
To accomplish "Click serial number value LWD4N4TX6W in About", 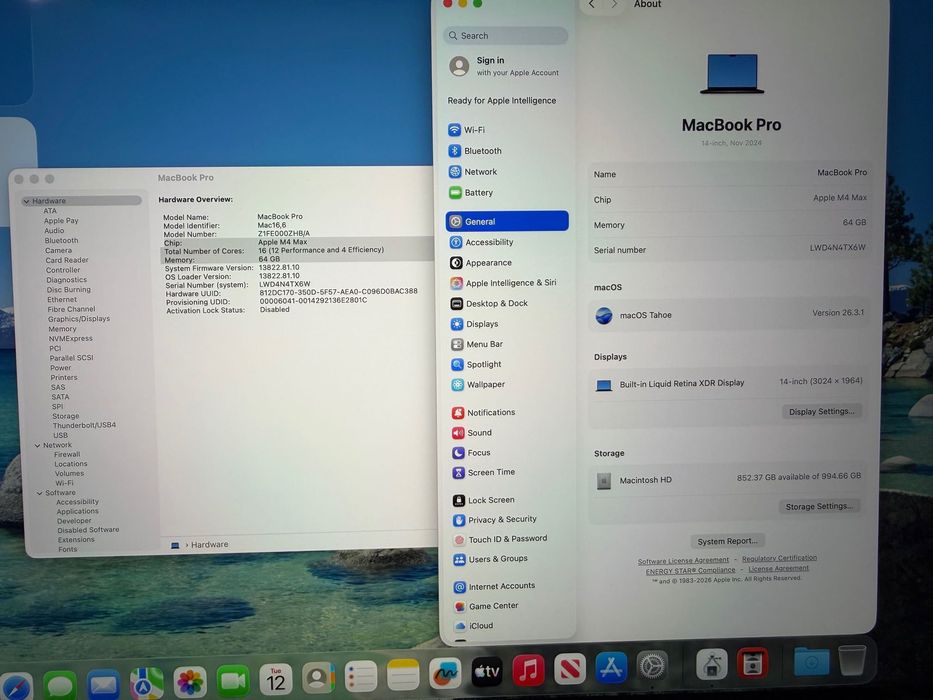I will click(x=837, y=248).
